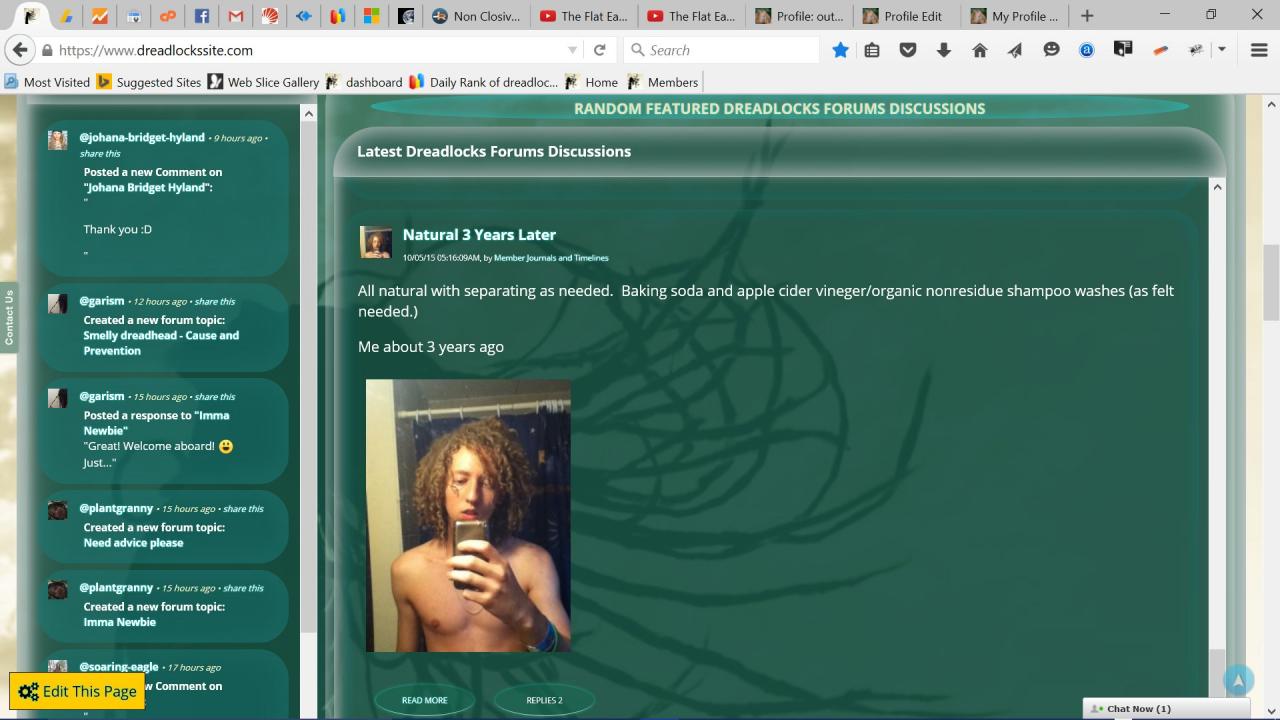Screen dimensions: 1280x720
Task: Click the main page scrollbar up arrow
Action: click(x=1271, y=104)
